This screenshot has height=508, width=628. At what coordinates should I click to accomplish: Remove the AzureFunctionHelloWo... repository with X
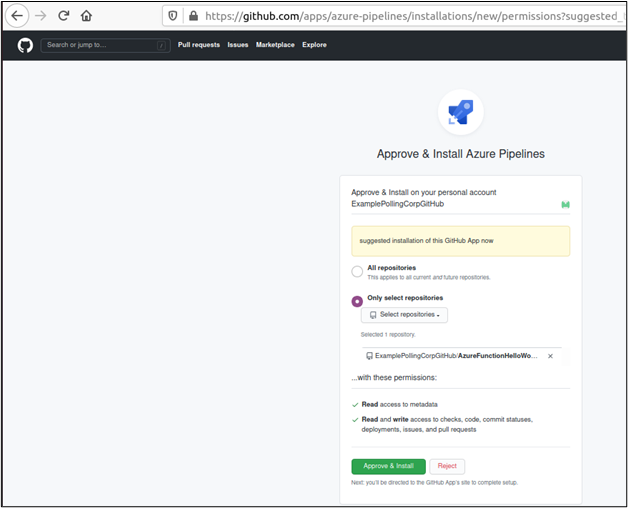coord(550,356)
